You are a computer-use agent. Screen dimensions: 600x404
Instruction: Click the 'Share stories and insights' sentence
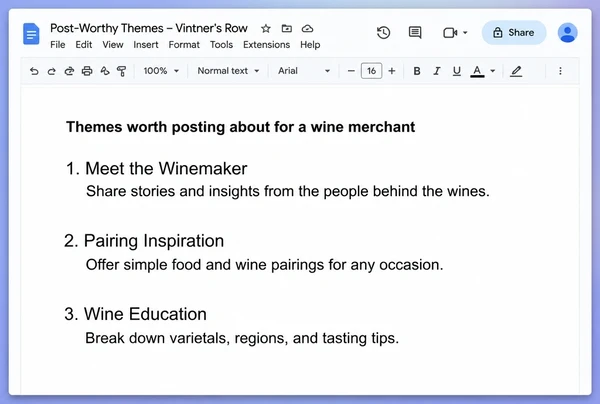coord(288,191)
